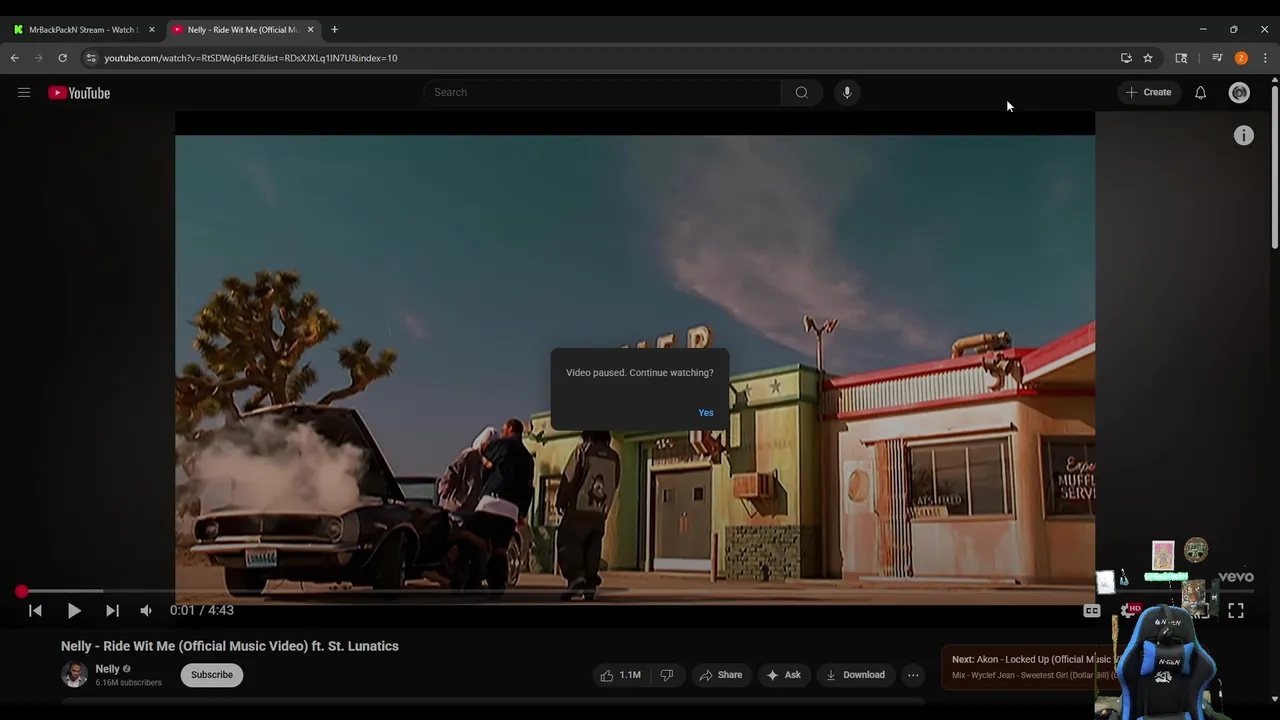Screen dimensions: 1280x720
Task: Click the page vertical scrollbar
Action: coord(1275,169)
